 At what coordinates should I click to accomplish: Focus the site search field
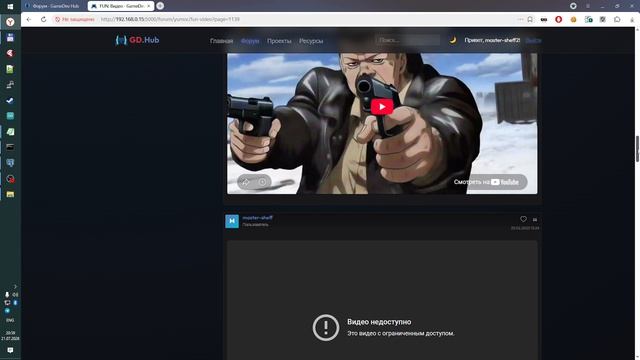pos(407,40)
